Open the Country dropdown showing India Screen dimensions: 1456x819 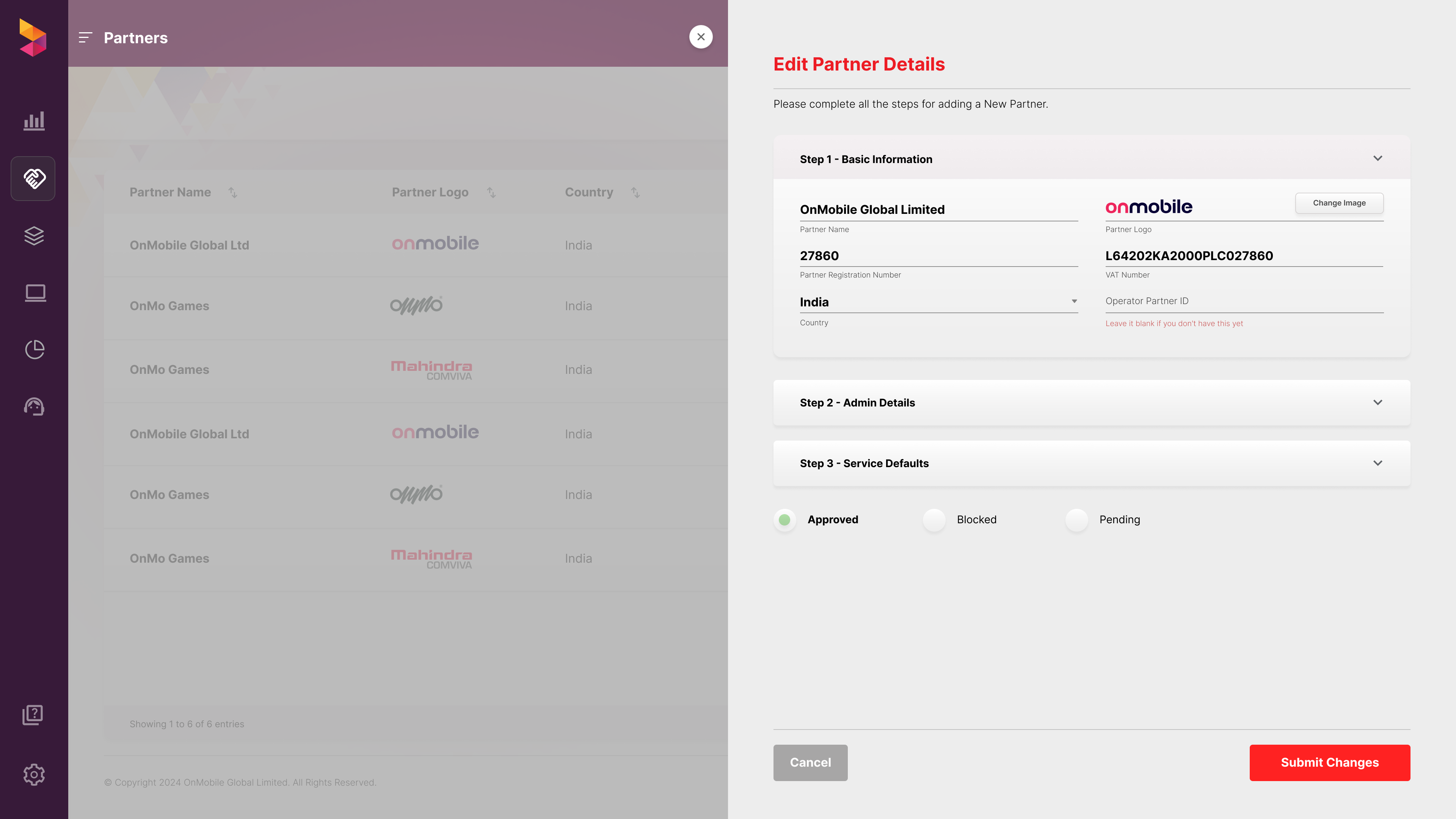point(938,302)
